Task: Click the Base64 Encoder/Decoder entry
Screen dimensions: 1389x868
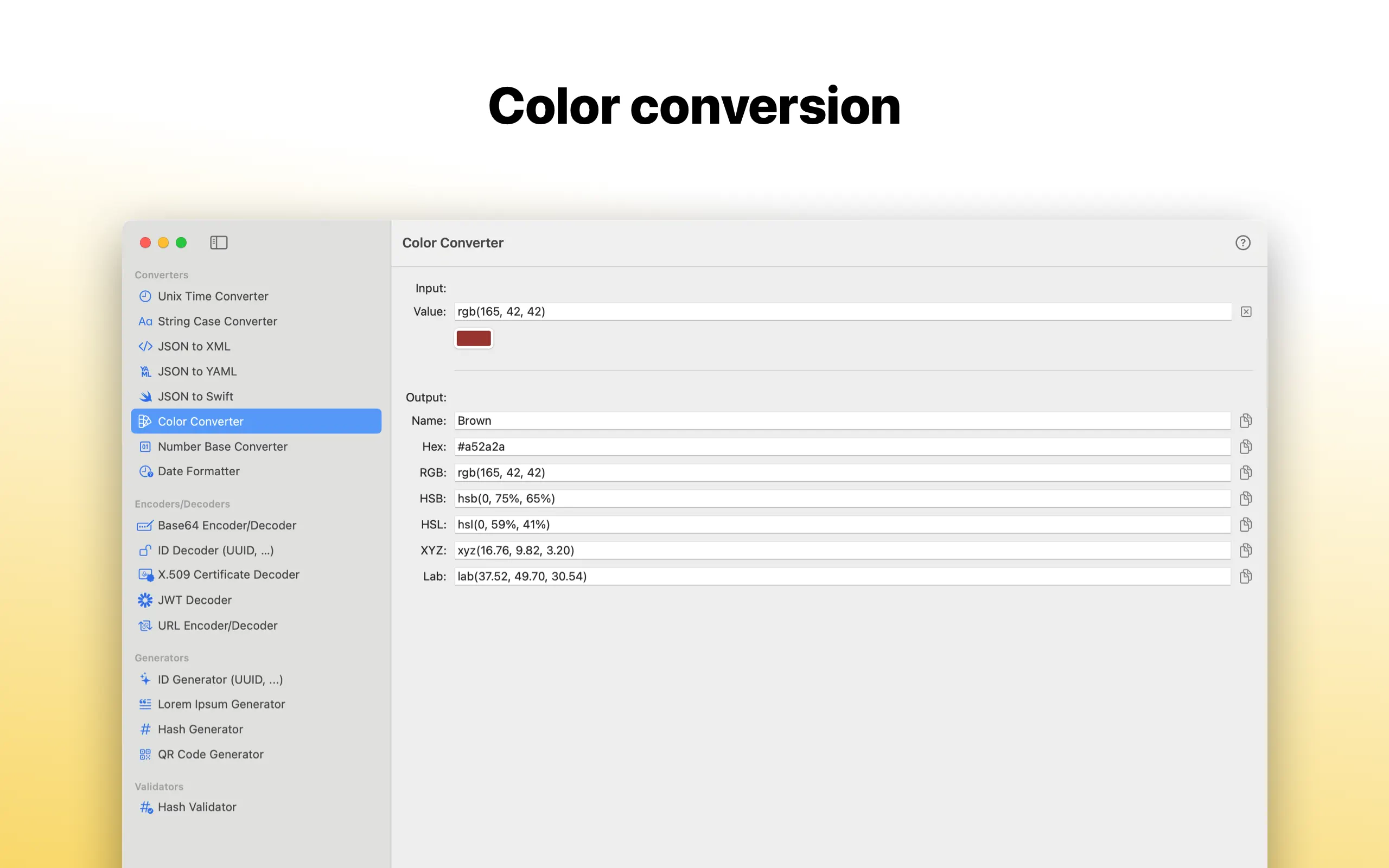Action: [x=227, y=525]
